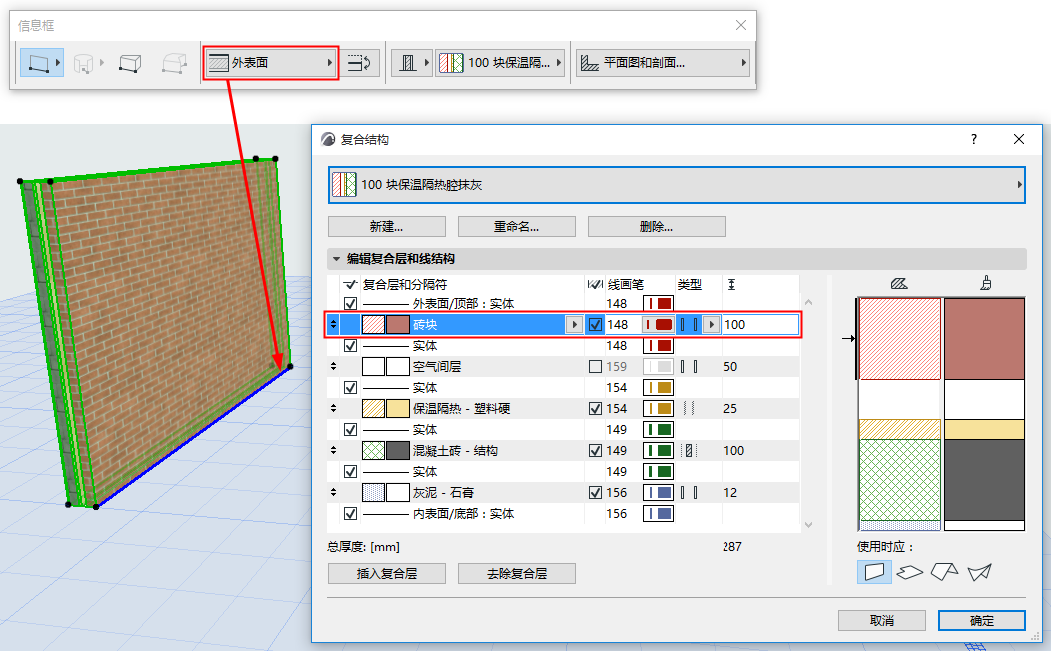The image size is (1051, 651).
Task: Open the 100 块保温隔热腔抹灰 composite selector
Action: click(x=677, y=184)
